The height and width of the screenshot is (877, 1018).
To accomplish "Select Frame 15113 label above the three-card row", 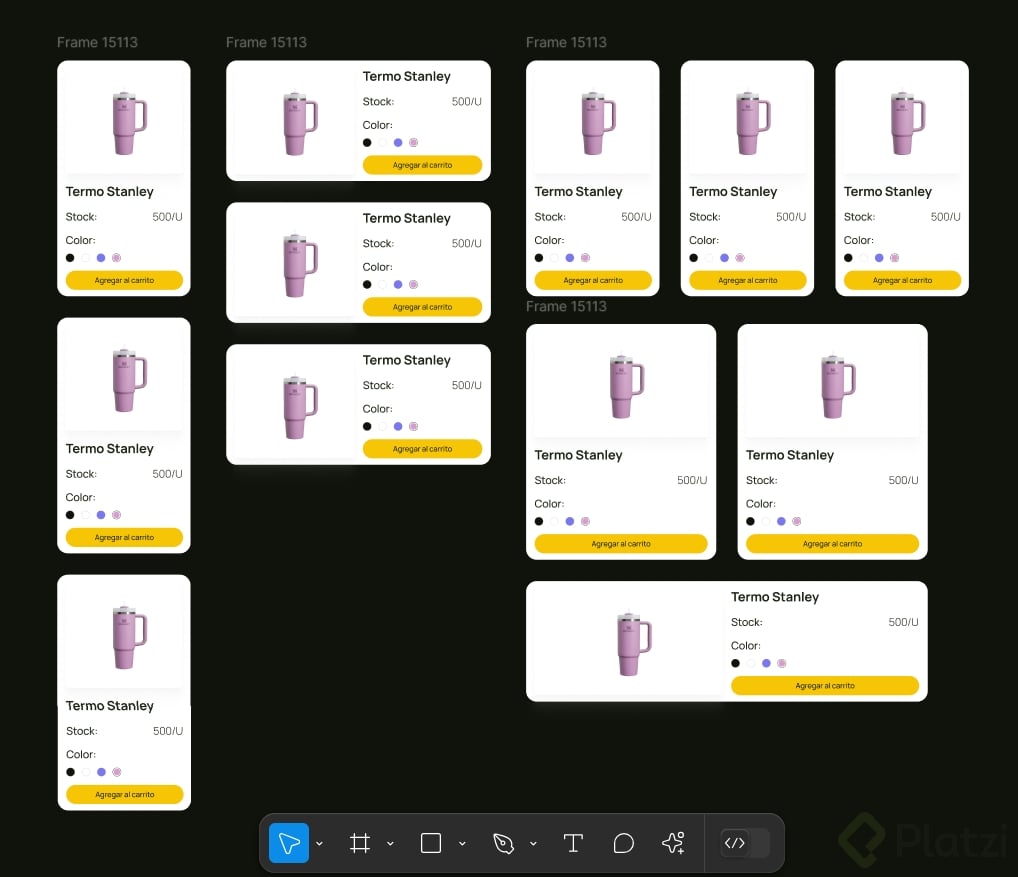I will pos(566,42).
